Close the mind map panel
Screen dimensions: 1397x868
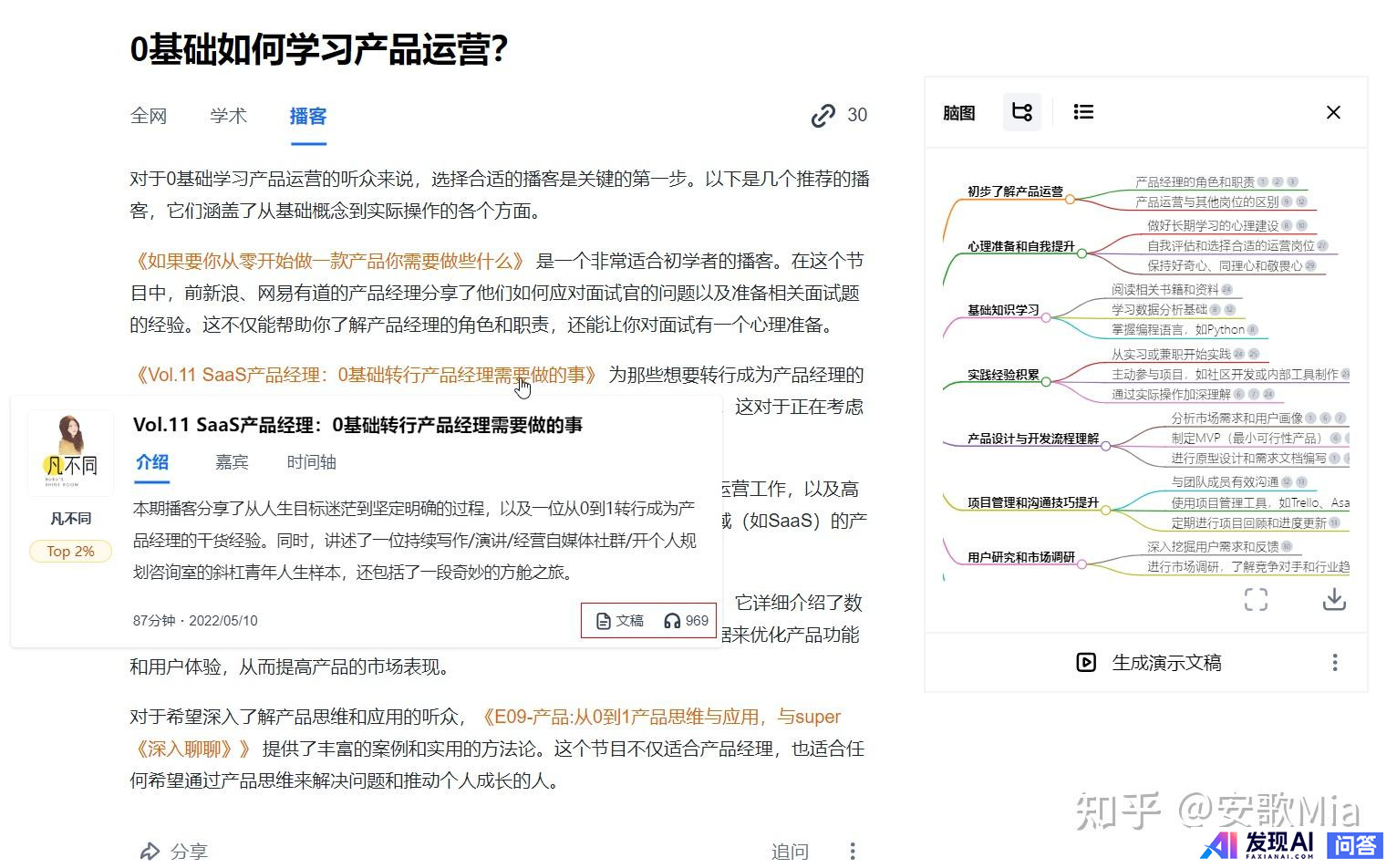(x=1332, y=112)
